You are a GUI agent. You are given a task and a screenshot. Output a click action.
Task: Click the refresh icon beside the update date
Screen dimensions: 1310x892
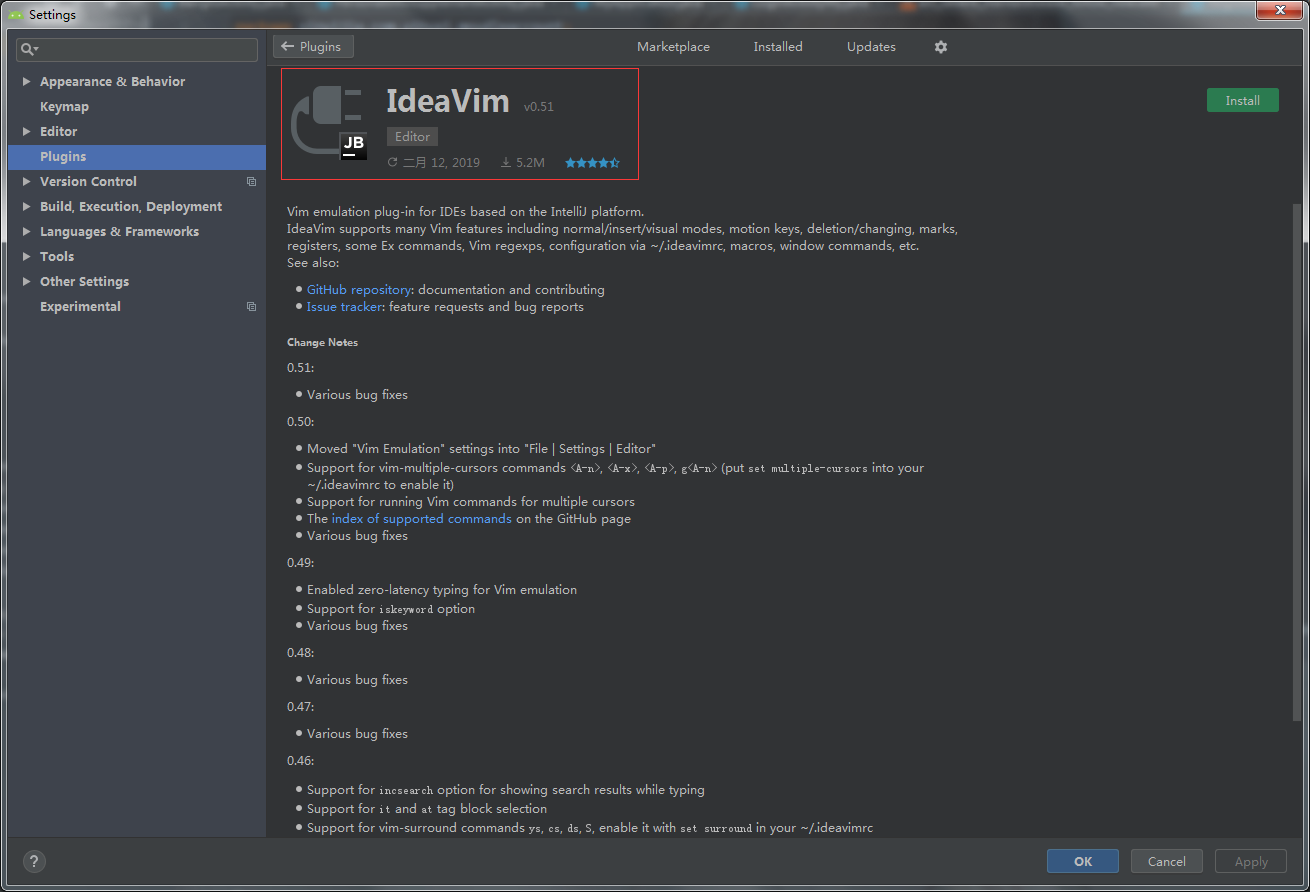(392, 161)
